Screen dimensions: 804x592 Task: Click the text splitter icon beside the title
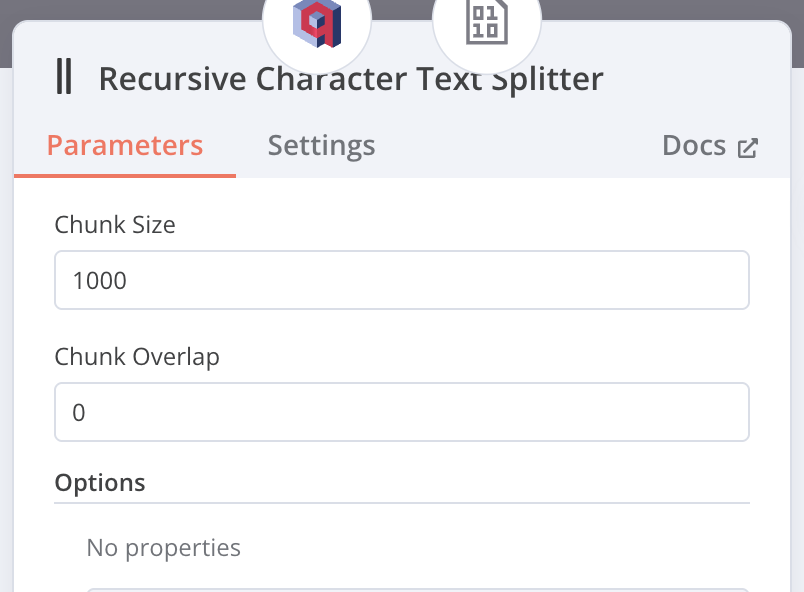[x=64, y=78]
